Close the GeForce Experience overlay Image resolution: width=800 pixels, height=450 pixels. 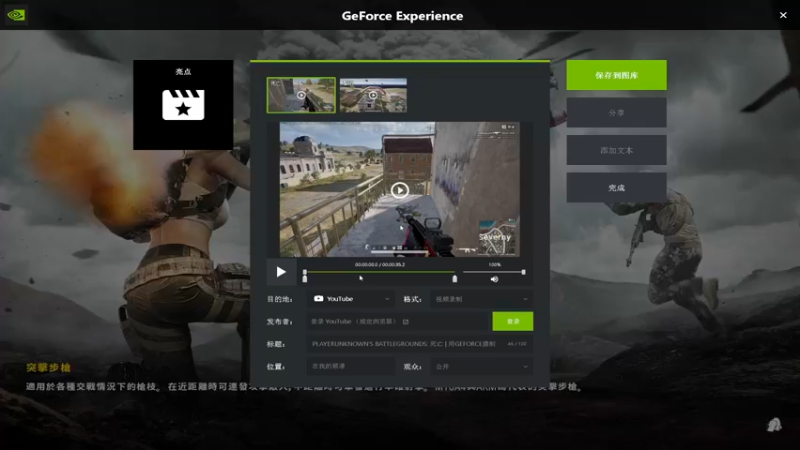783,15
